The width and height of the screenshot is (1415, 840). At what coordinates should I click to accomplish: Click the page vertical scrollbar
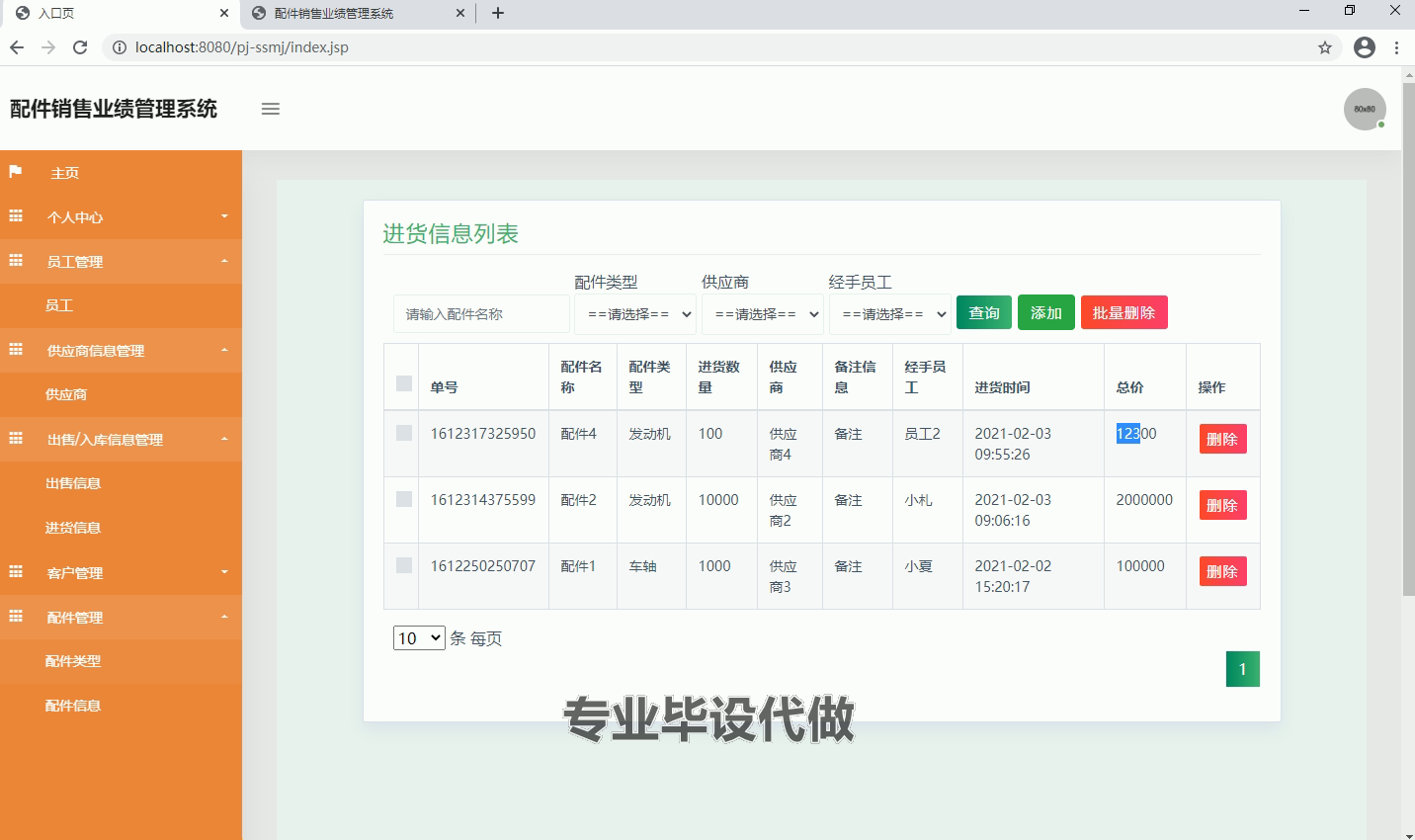[1408, 339]
